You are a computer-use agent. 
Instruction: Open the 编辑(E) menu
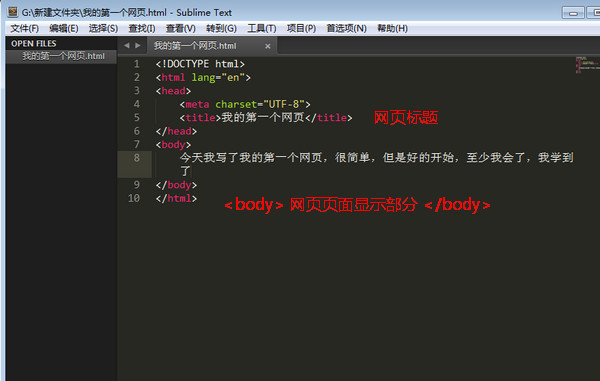click(64, 28)
